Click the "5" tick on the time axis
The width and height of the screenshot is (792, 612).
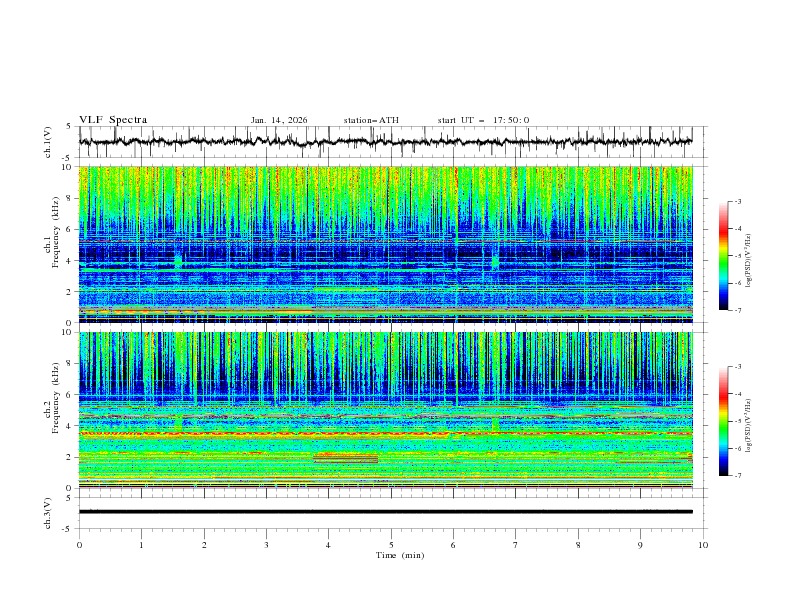[391, 545]
